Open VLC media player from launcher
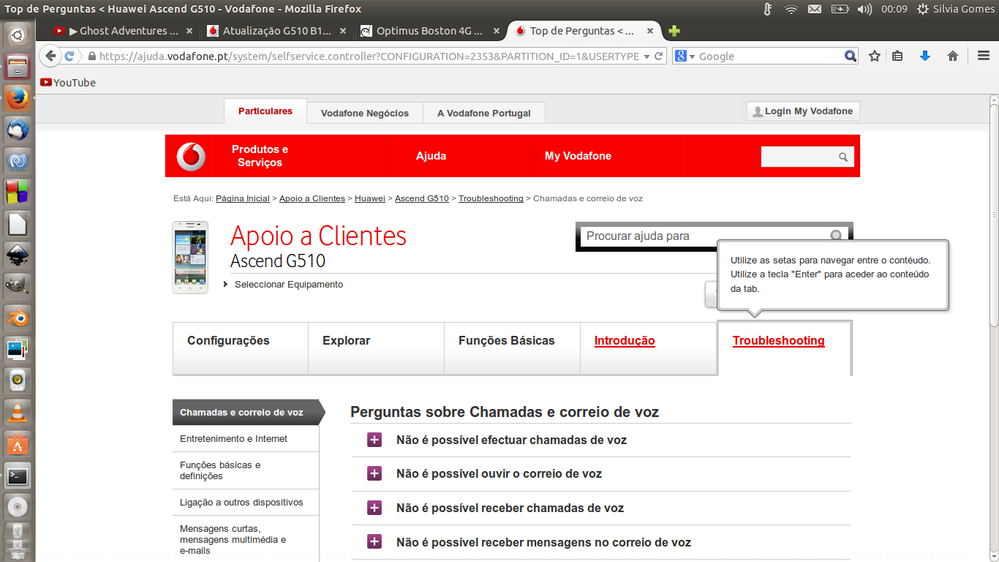 click(17, 412)
